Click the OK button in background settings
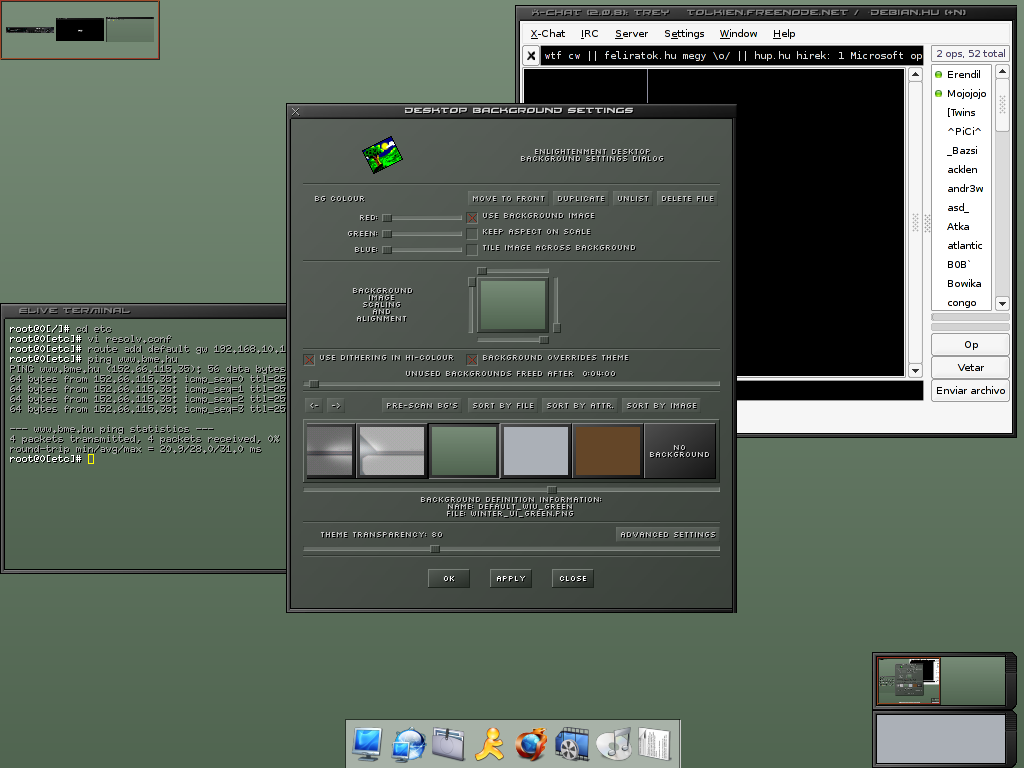The image size is (1024, 768). pos(449,579)
